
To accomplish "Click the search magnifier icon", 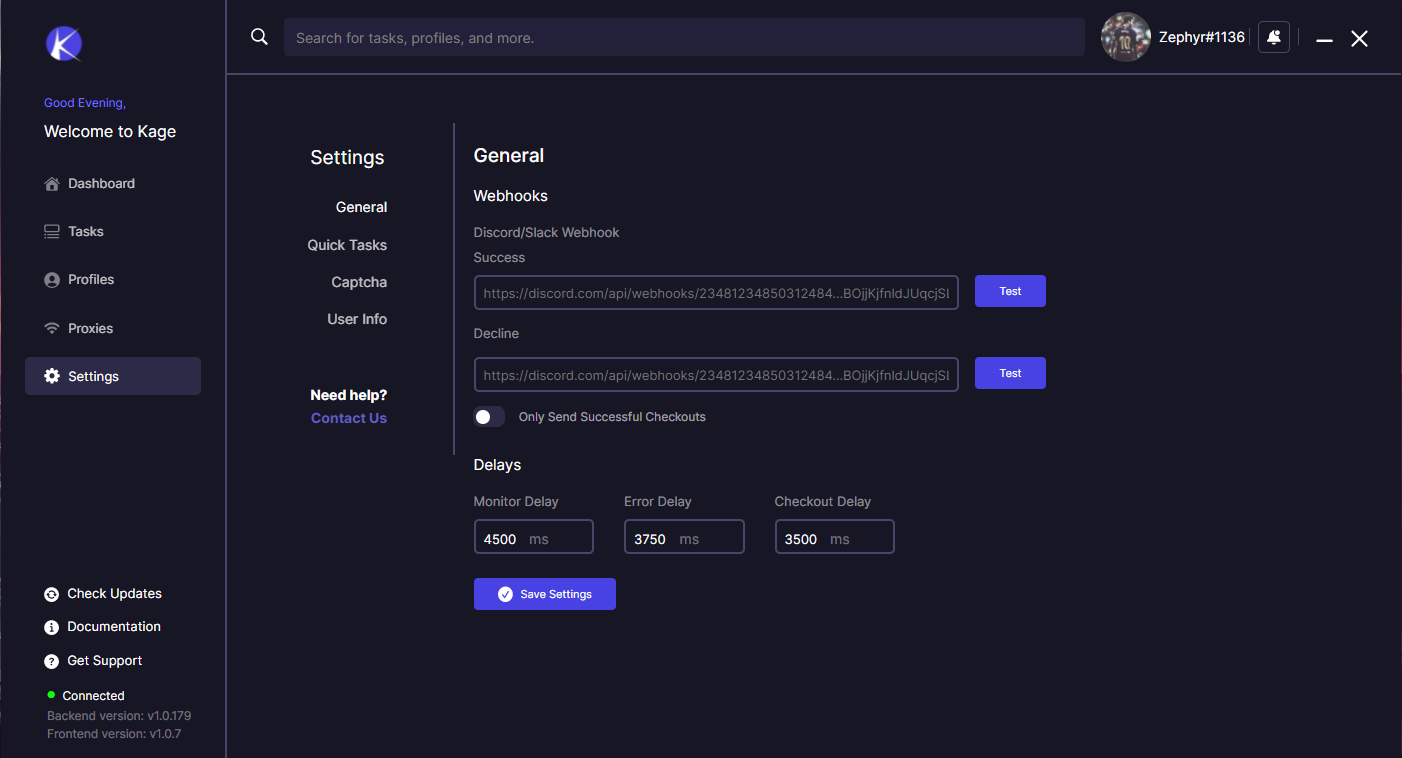I will [259, 37].
